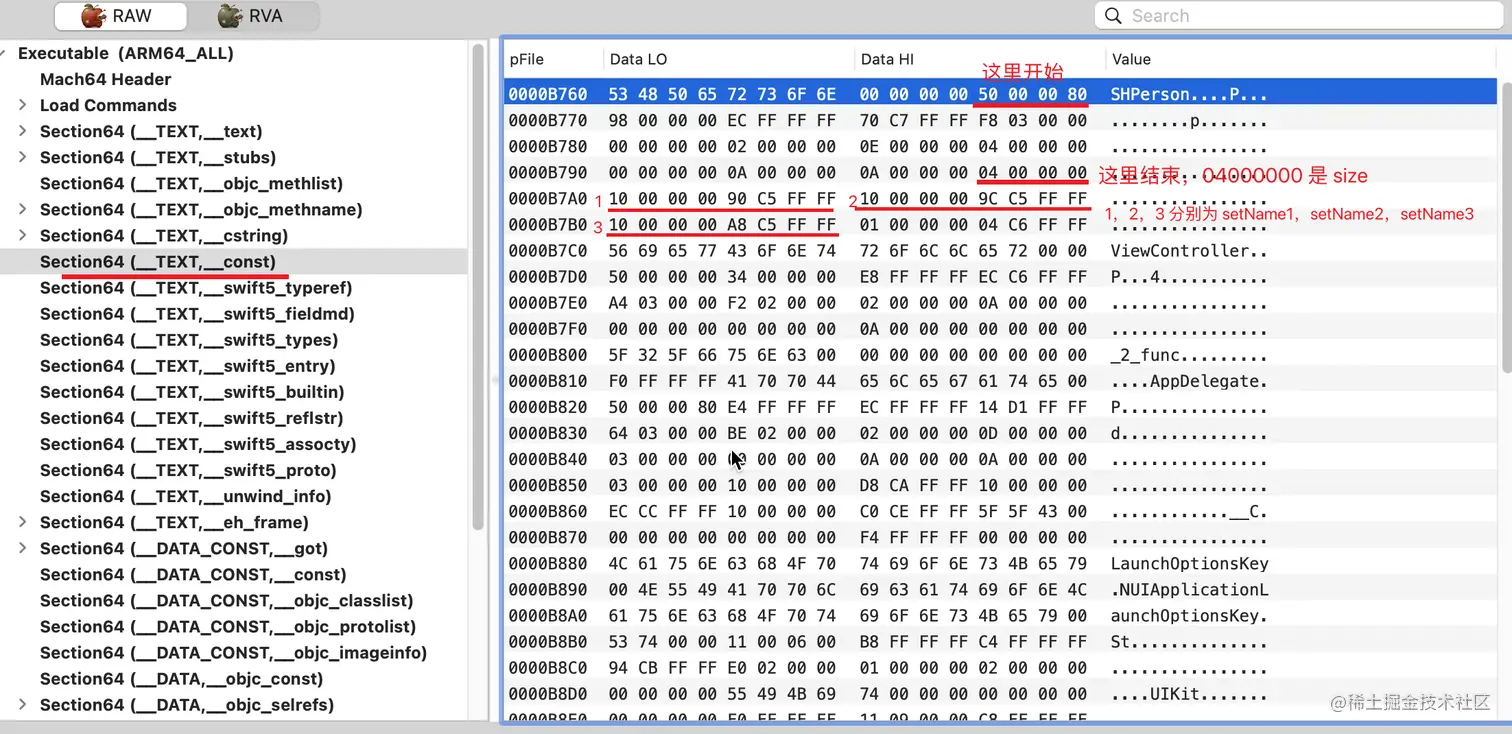Switch to the RVA address mode

[x=253, y=16]
